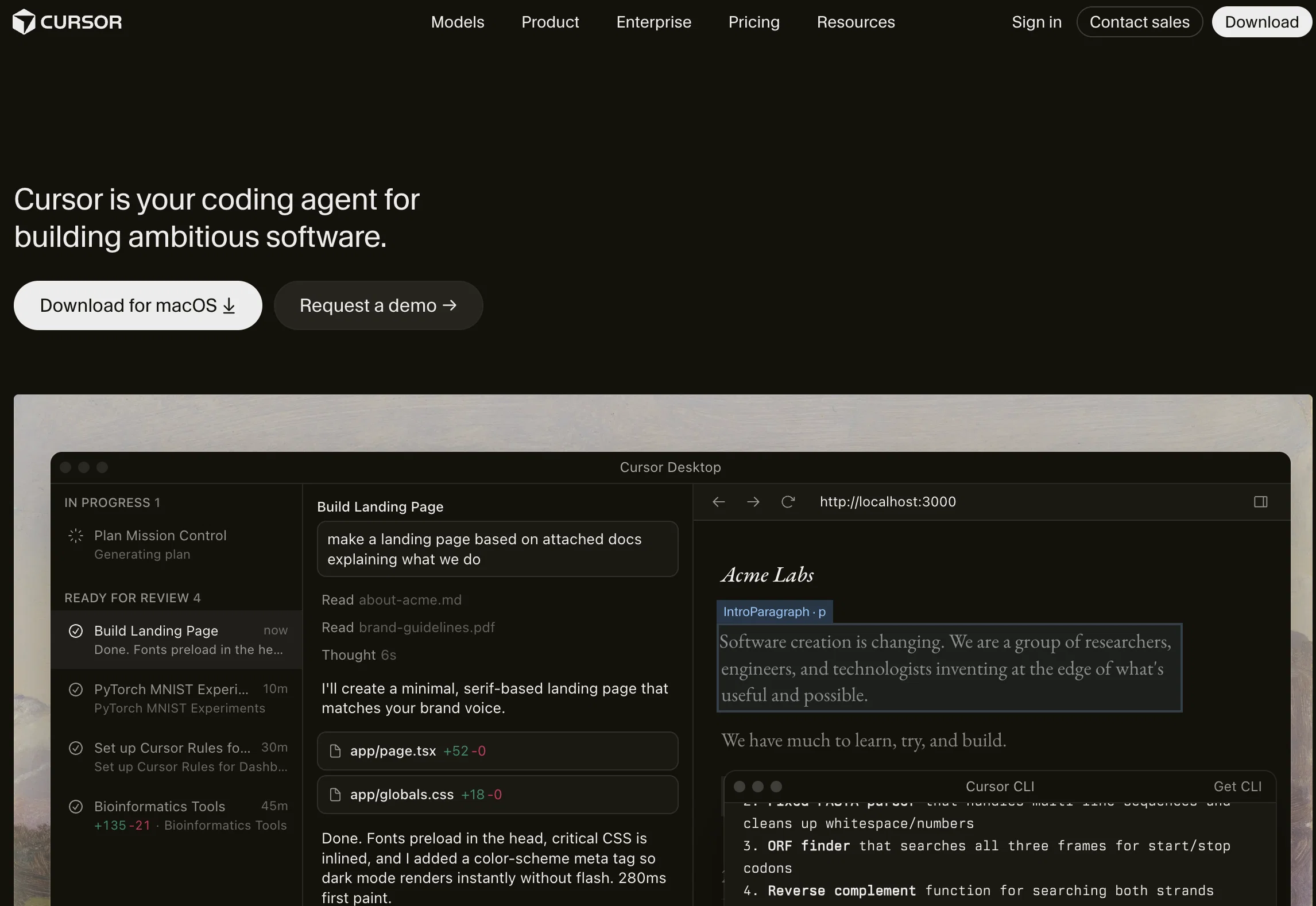The height and width of the screenshot is (906, 1316).
Task: Click the file icon on app/globals.css
Action: (335, 795)
